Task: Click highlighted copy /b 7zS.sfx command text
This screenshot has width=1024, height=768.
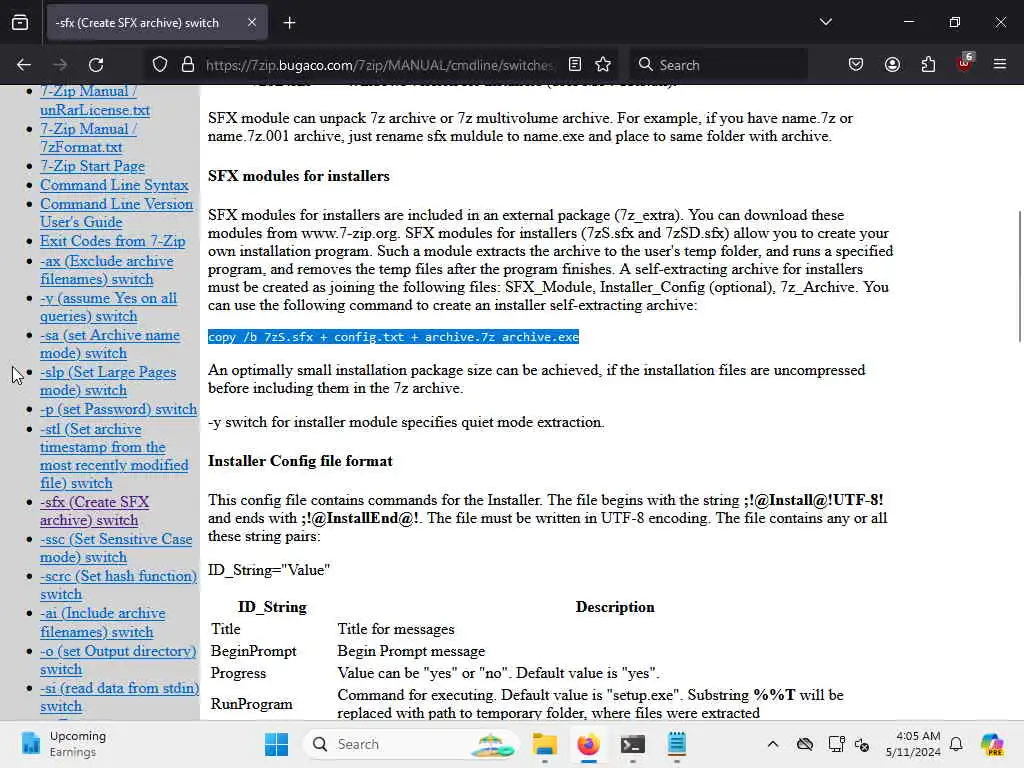Action: [x=393, y=337]
